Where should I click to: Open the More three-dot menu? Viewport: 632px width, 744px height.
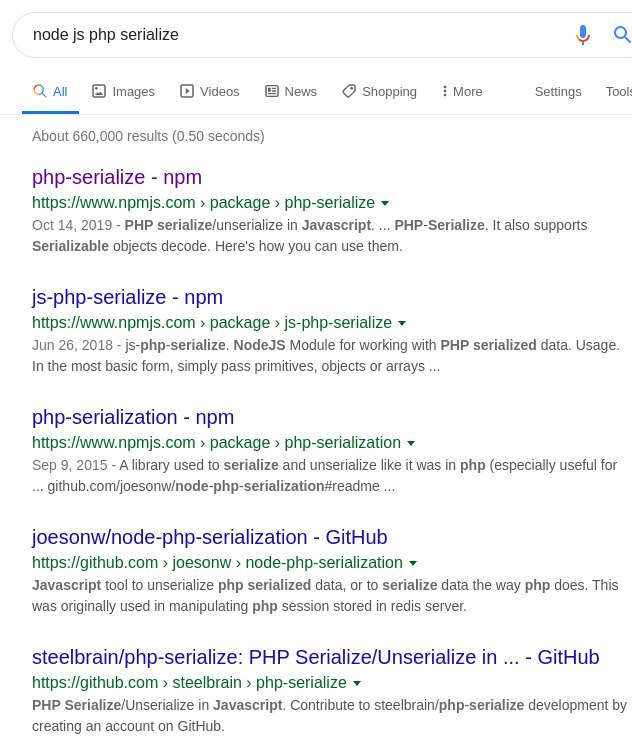point(461,92)
